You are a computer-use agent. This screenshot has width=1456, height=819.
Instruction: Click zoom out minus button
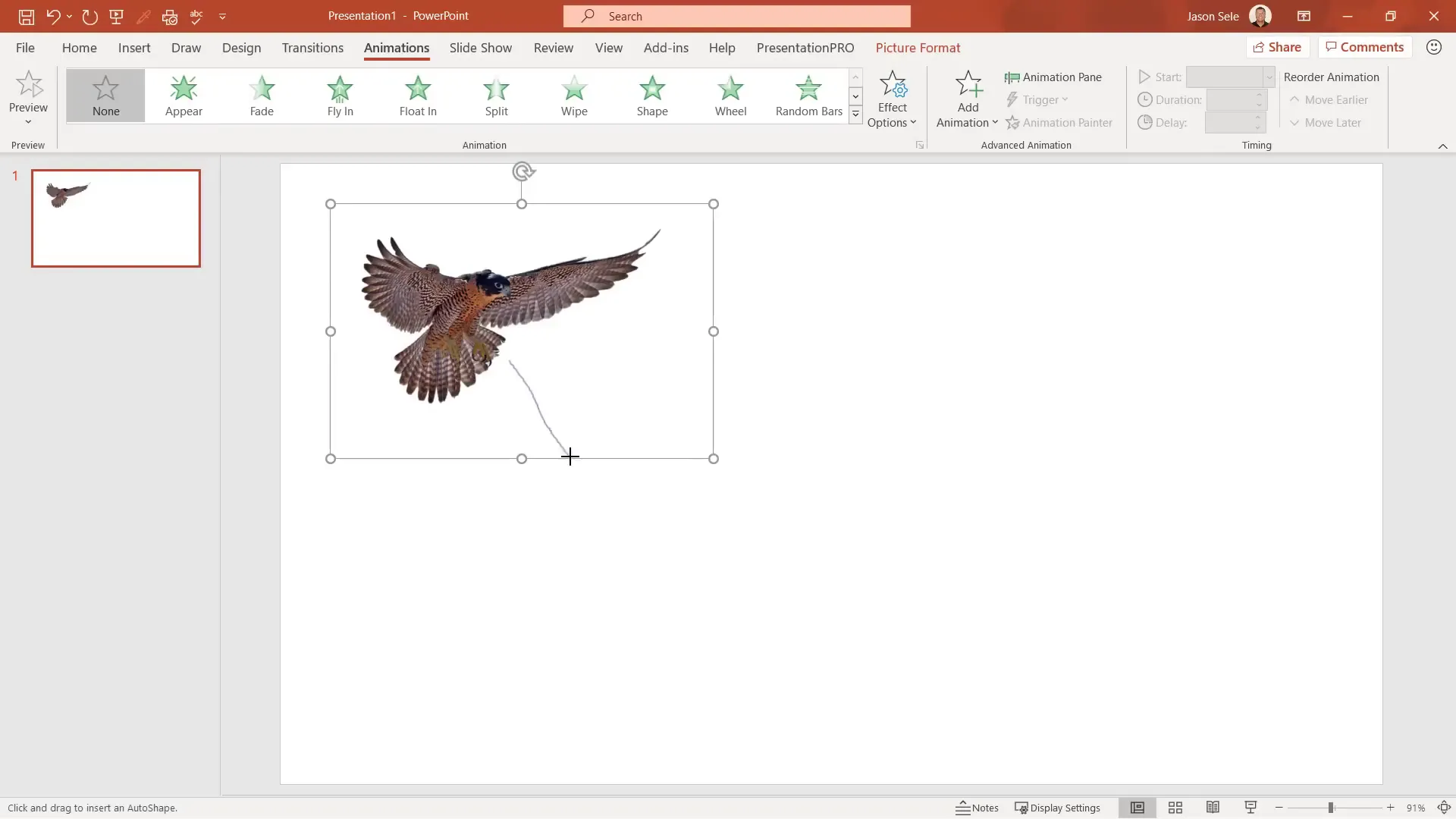point(1279,808)
